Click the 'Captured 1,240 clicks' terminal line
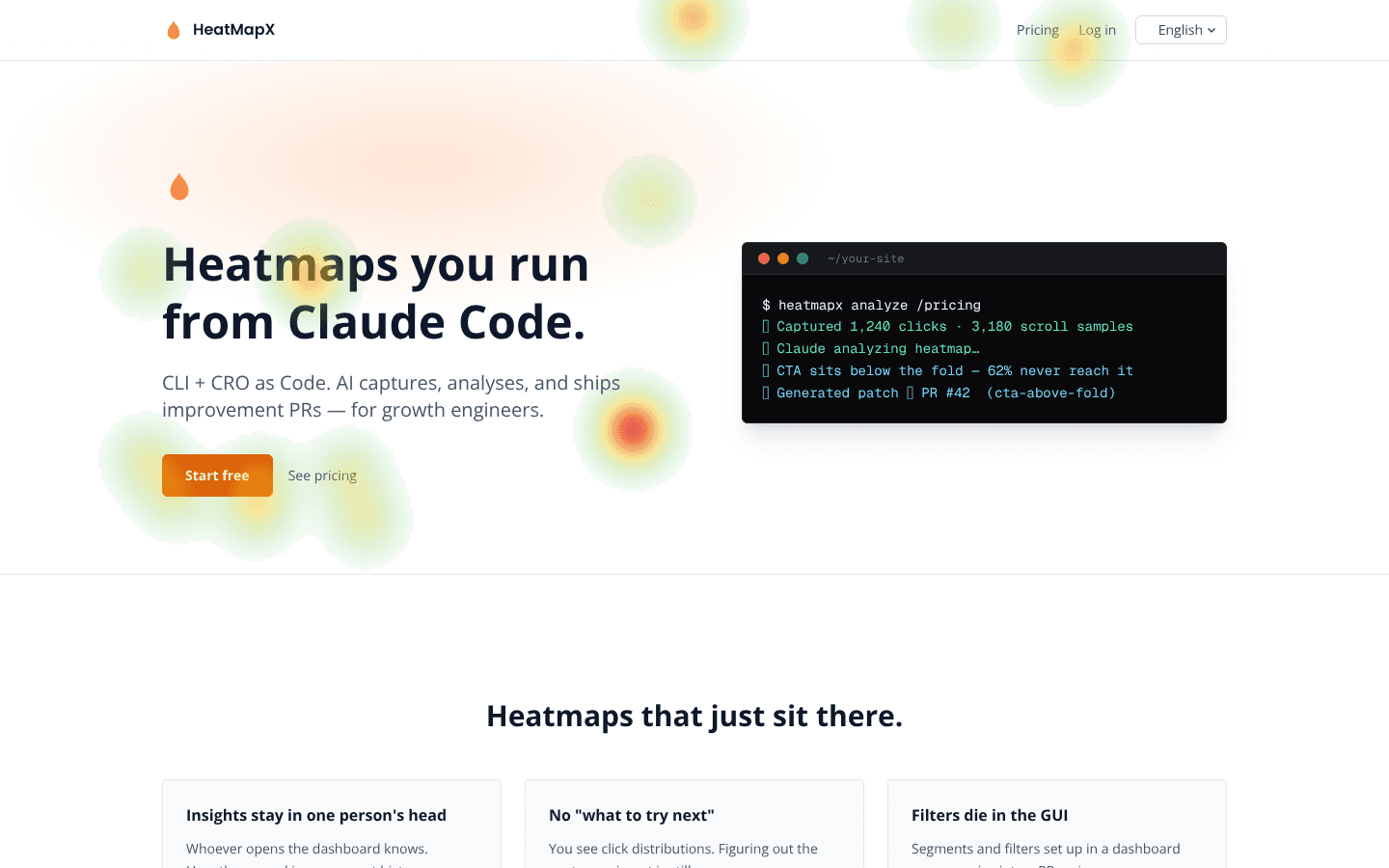This screenshot has width=1389, height=868. coord(947,327)
